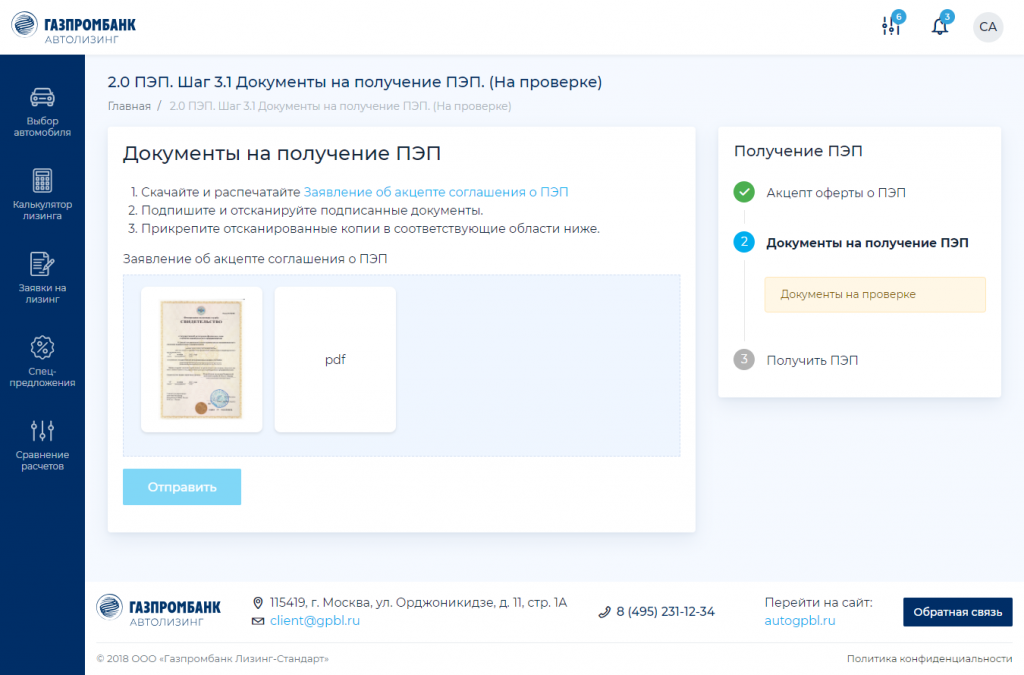1024x675 pixels.
Task: Click the footer envelope email icon
Action: coord(258,621)
